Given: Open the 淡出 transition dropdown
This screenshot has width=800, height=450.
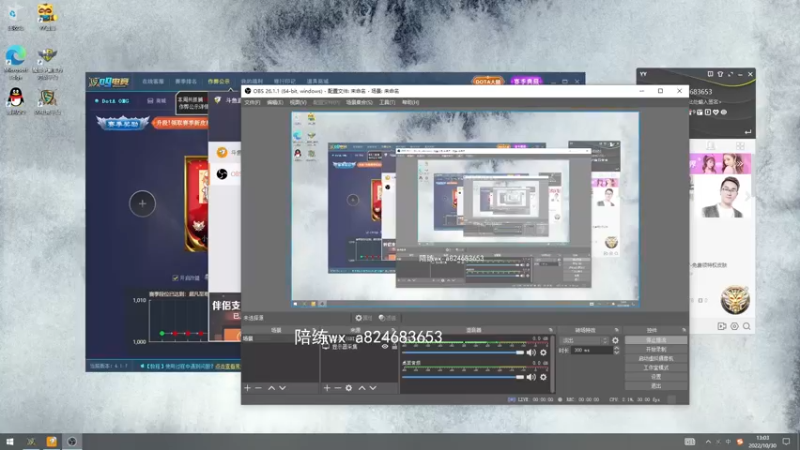Looking at the screenshot, I should pos(584,340).
